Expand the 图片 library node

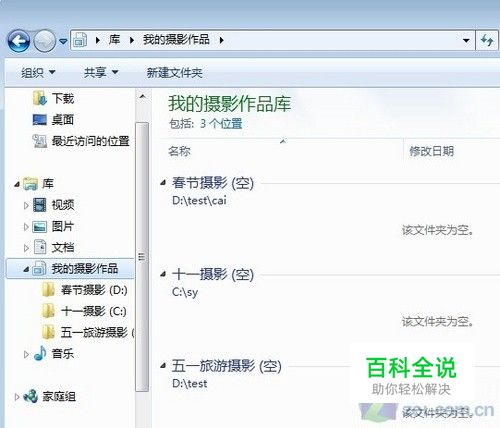coord(26,227)
